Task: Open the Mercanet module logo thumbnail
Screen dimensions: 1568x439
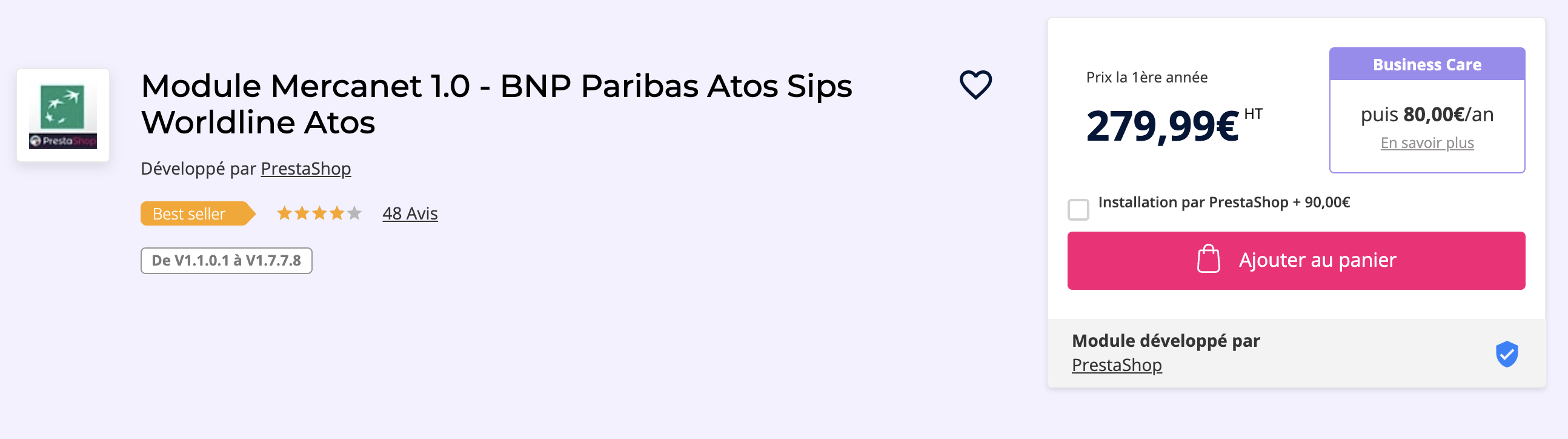Action: 63,116
